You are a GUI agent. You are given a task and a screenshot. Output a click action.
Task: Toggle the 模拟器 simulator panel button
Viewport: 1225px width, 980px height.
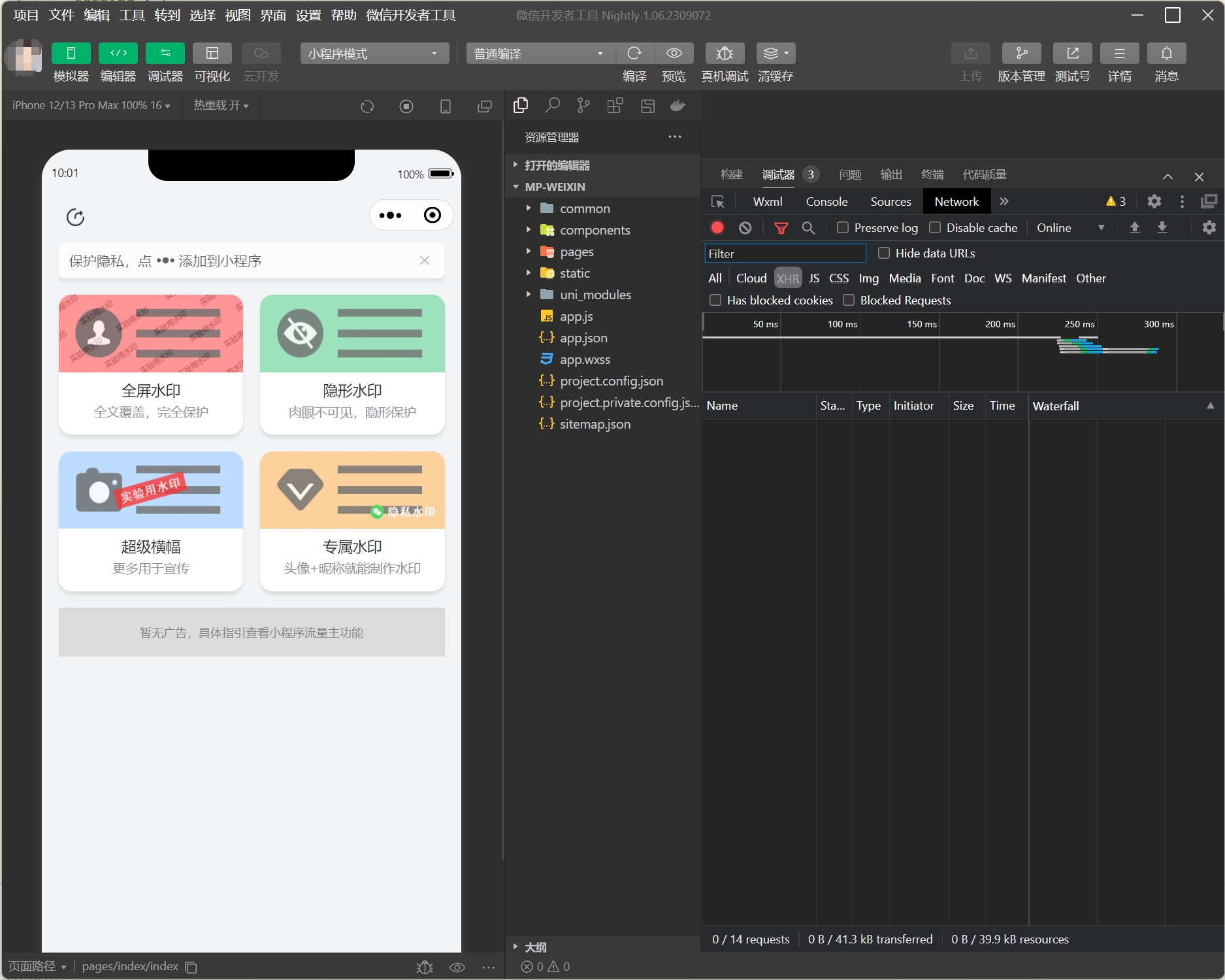tap(71, 53)
